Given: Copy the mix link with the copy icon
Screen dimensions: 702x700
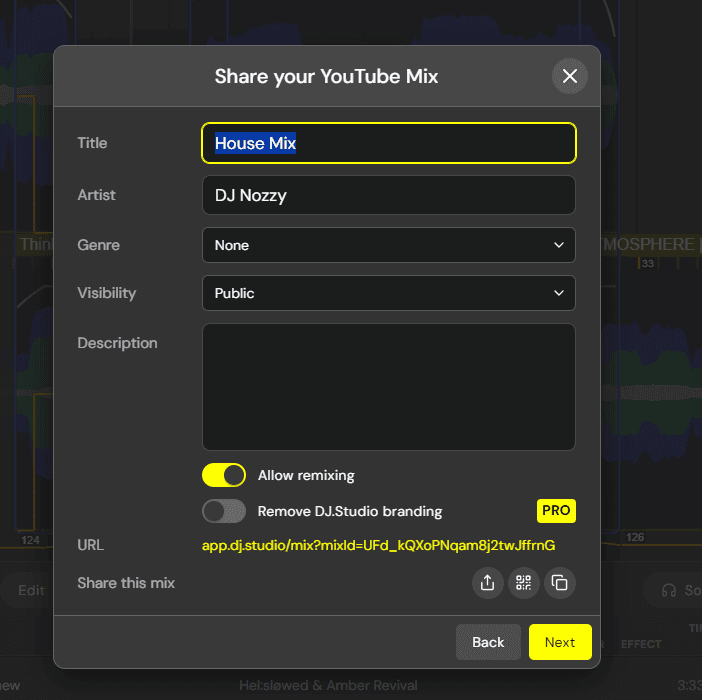Looking at the screenshot, I should click(x=560, y=583).
